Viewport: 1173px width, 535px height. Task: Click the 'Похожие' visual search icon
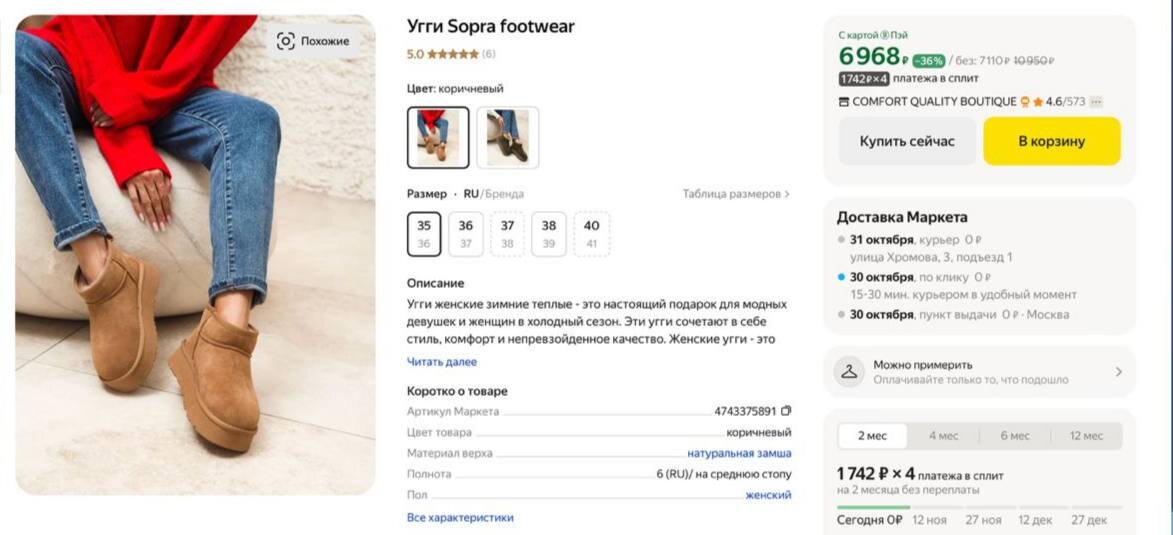[286, 41]
